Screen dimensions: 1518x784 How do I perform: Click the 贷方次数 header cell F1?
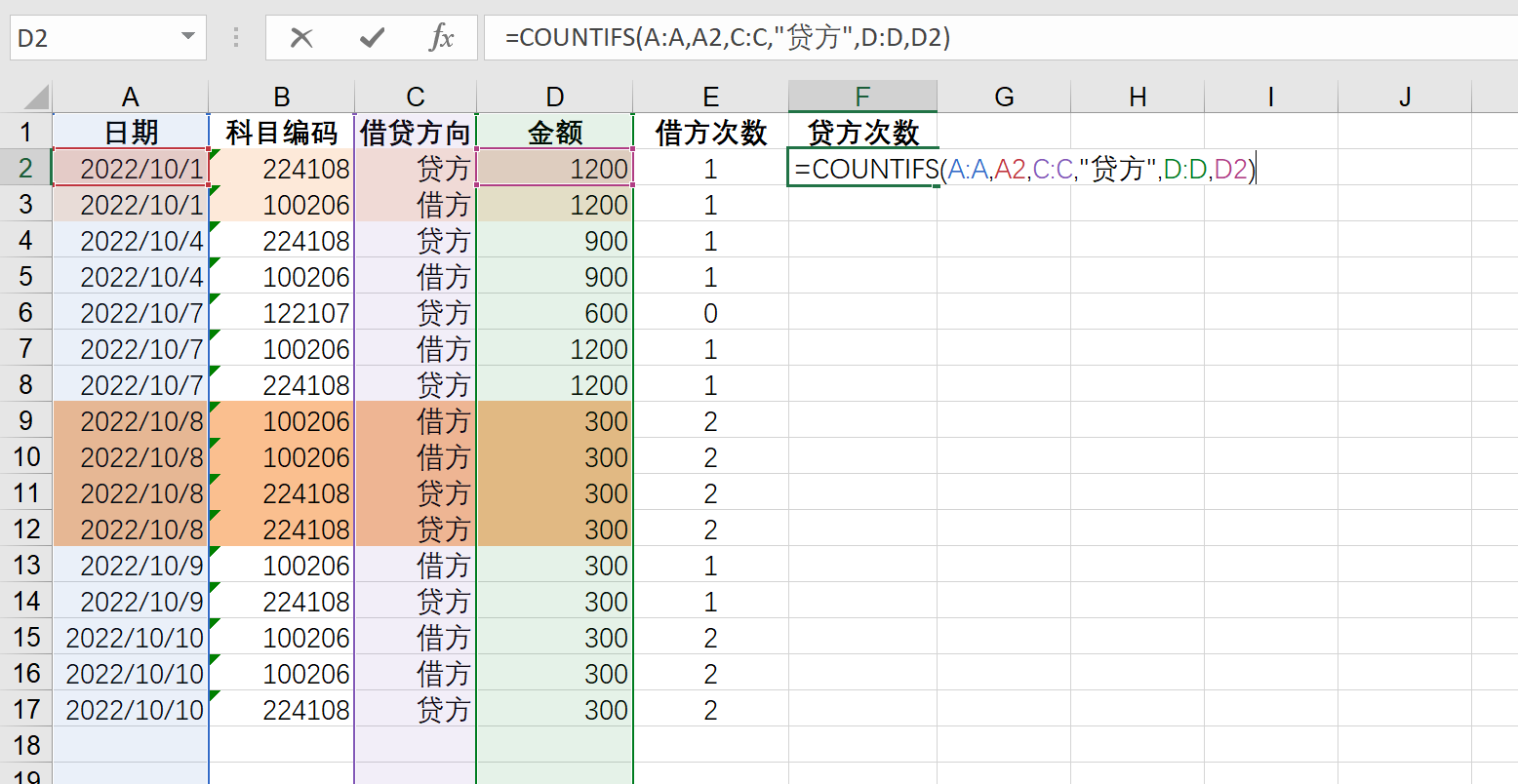(861, 132)
